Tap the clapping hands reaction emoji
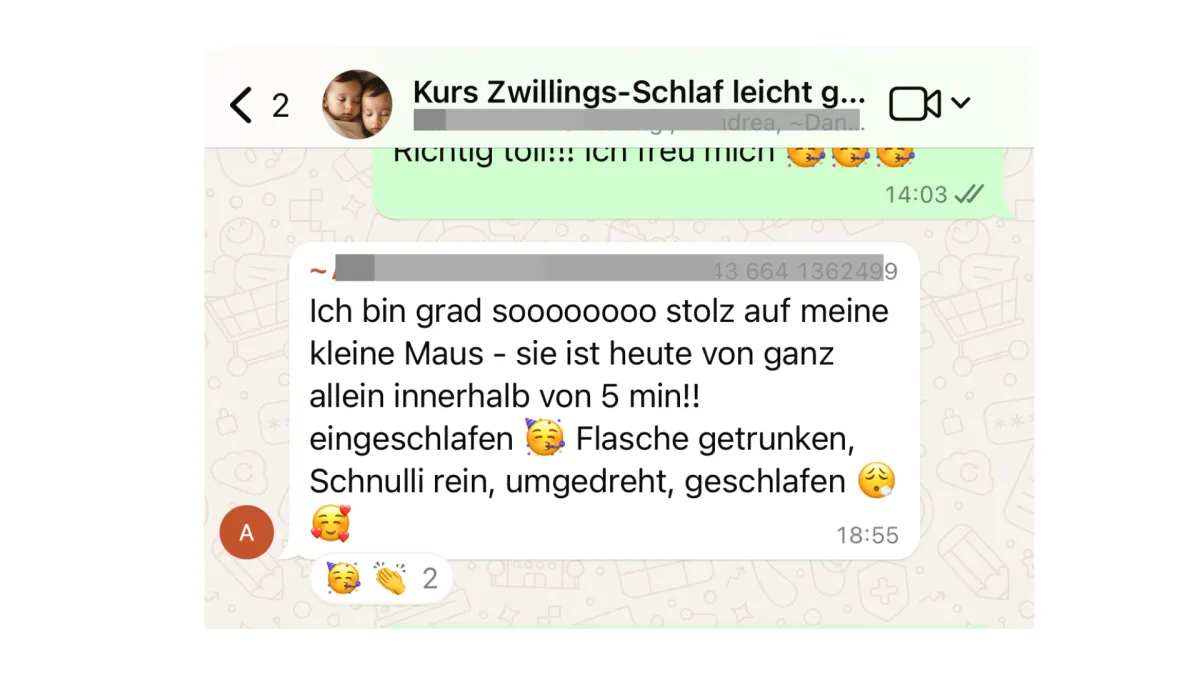1200x675 pixels. click(x=390, y=578)
